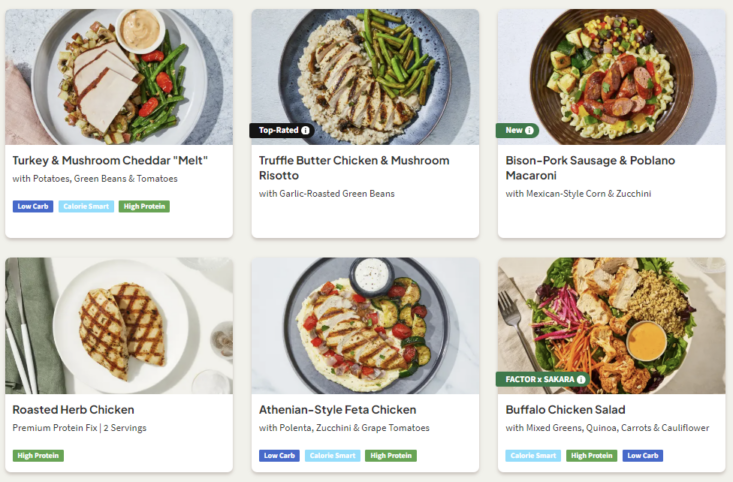Image resolution: width=733 pixels, height=482 pixels.
Task: Click Low Carb tag on Turkey Melt card
Action: pos(33,207)
